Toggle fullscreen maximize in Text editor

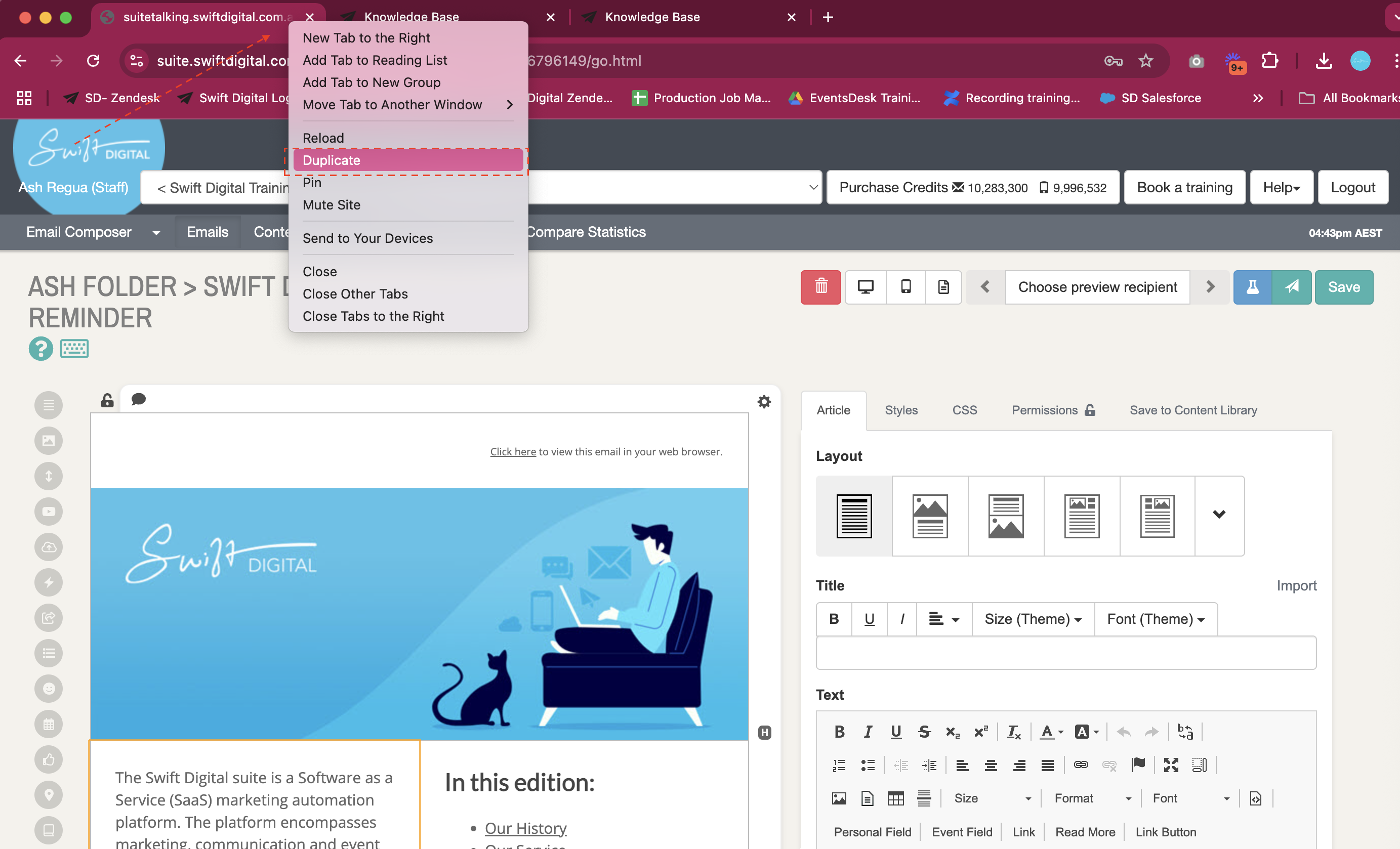click(x=1171, y=765)
